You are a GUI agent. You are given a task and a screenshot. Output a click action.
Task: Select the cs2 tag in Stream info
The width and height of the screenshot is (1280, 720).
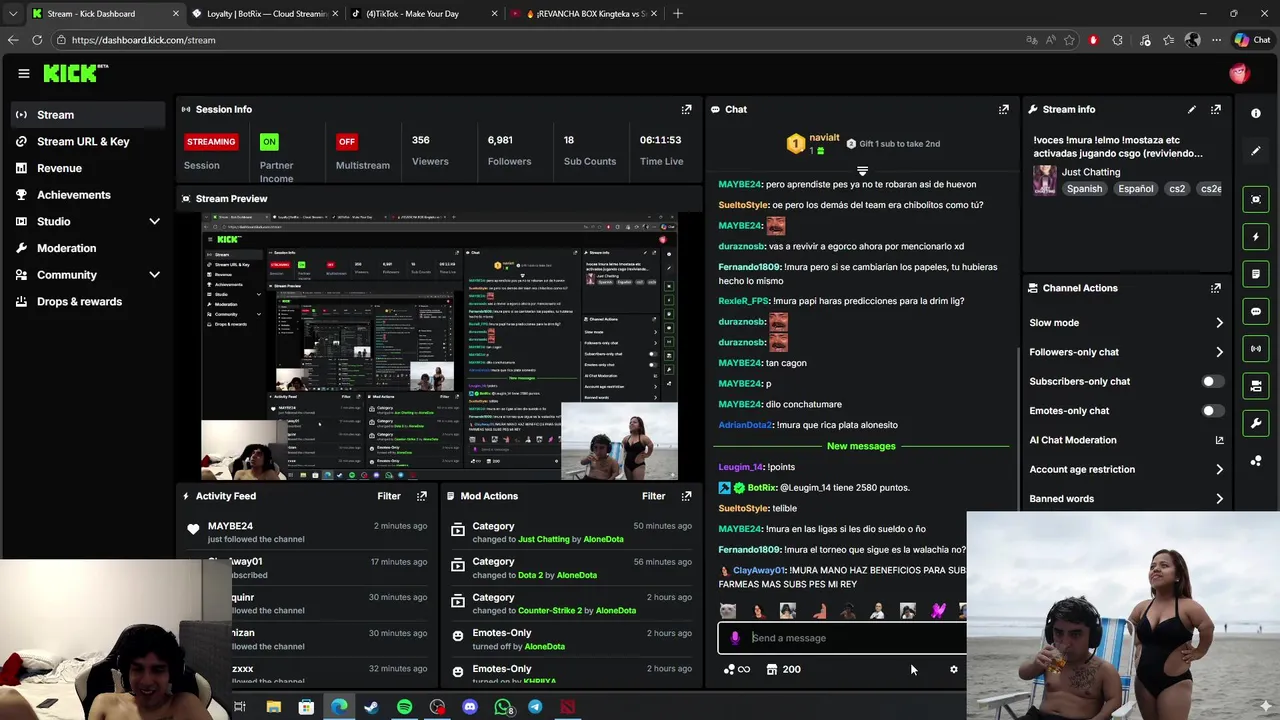(x=1177, y=189)
